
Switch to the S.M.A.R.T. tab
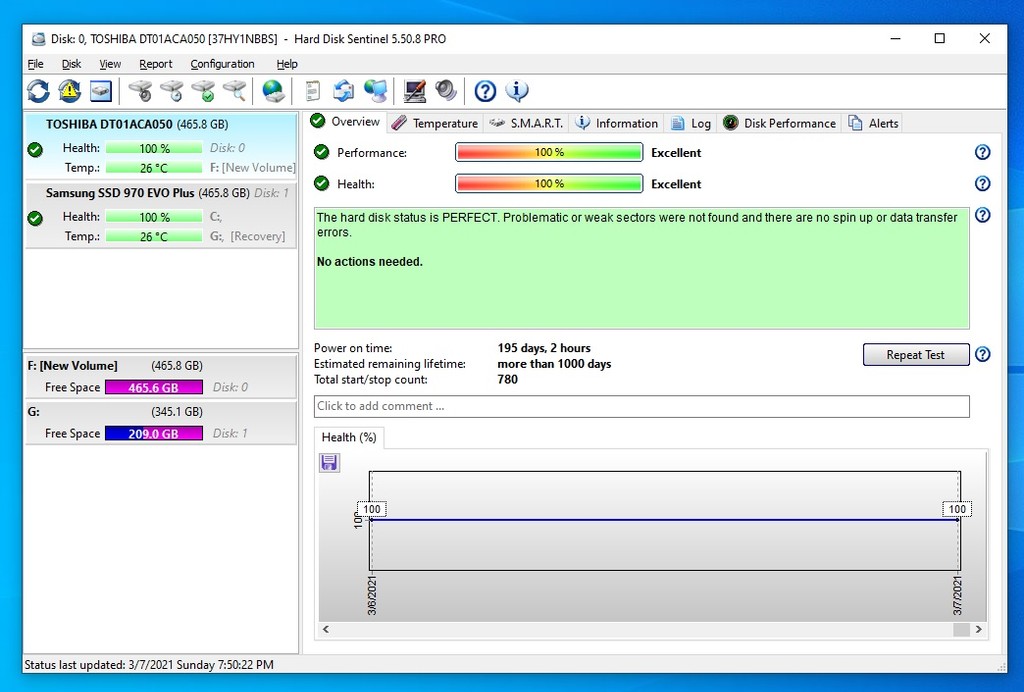click(x=526, y=123)
